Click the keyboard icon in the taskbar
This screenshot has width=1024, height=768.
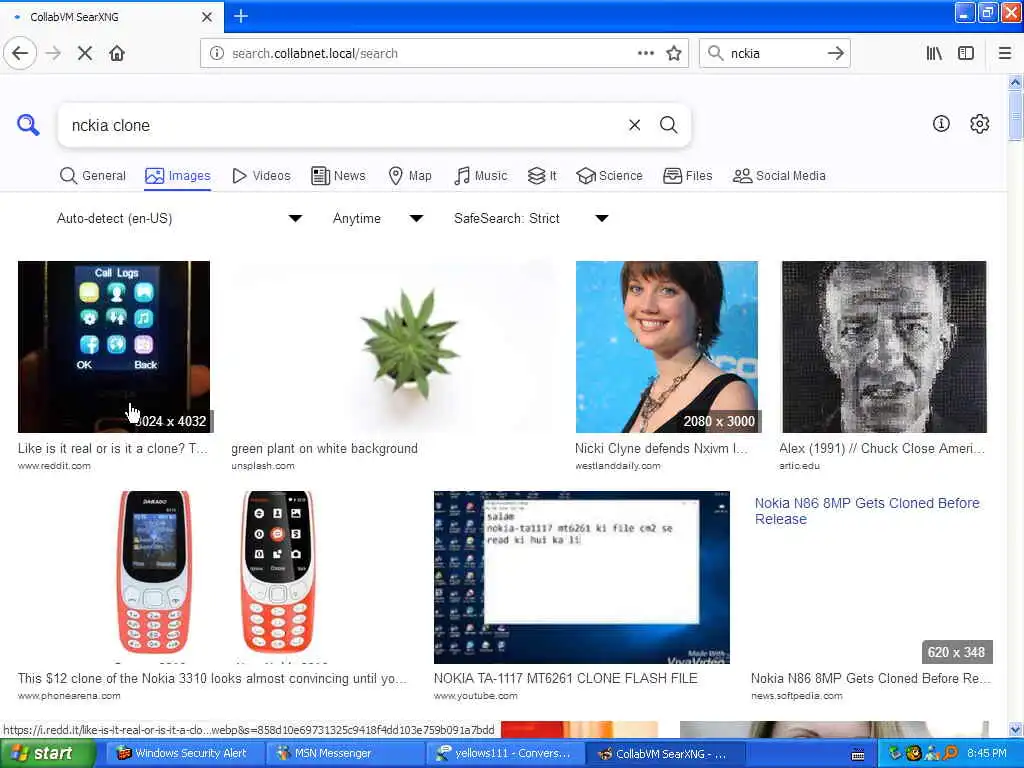[x=858, y=755]
